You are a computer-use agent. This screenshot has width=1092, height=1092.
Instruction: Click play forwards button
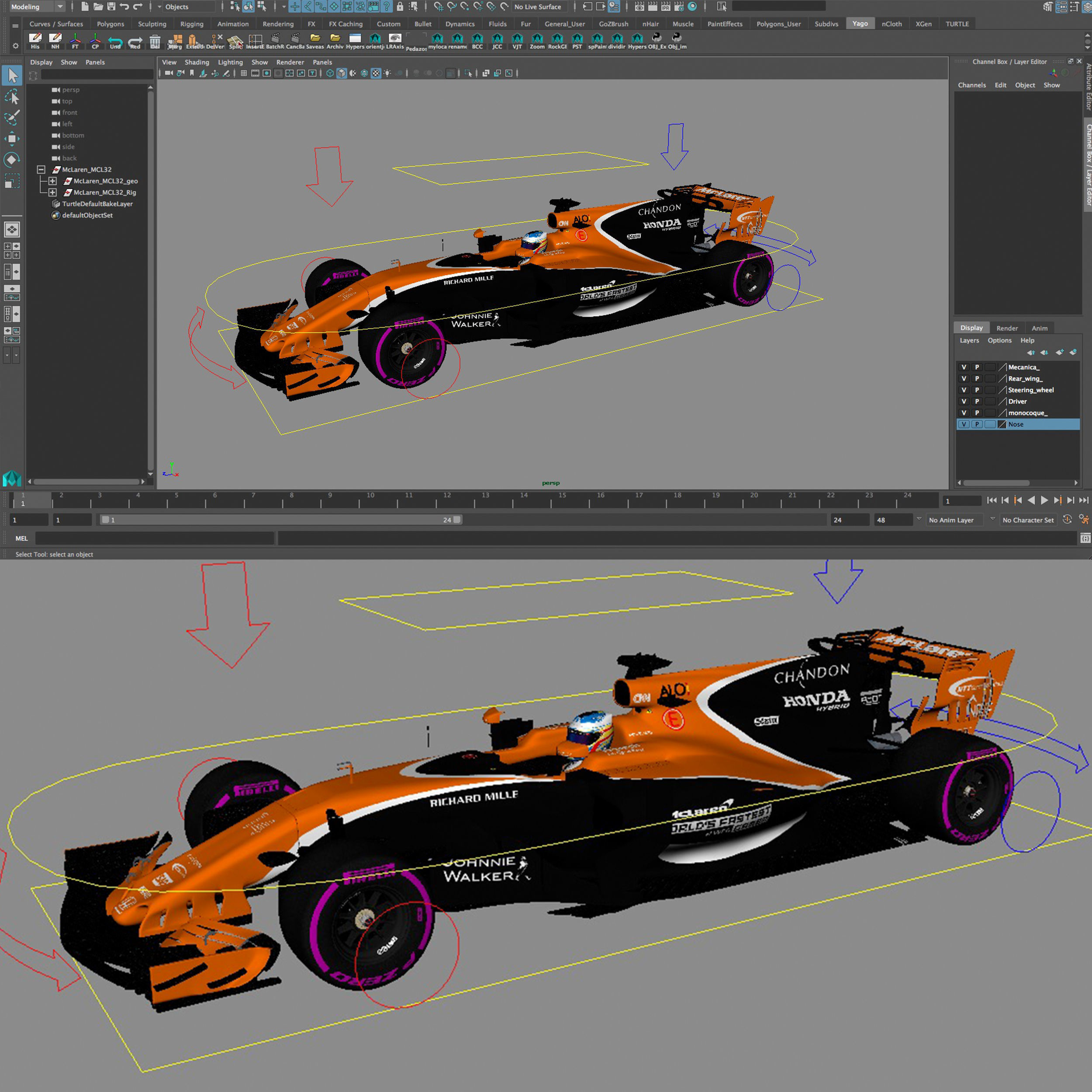[x=1044, y=500]
